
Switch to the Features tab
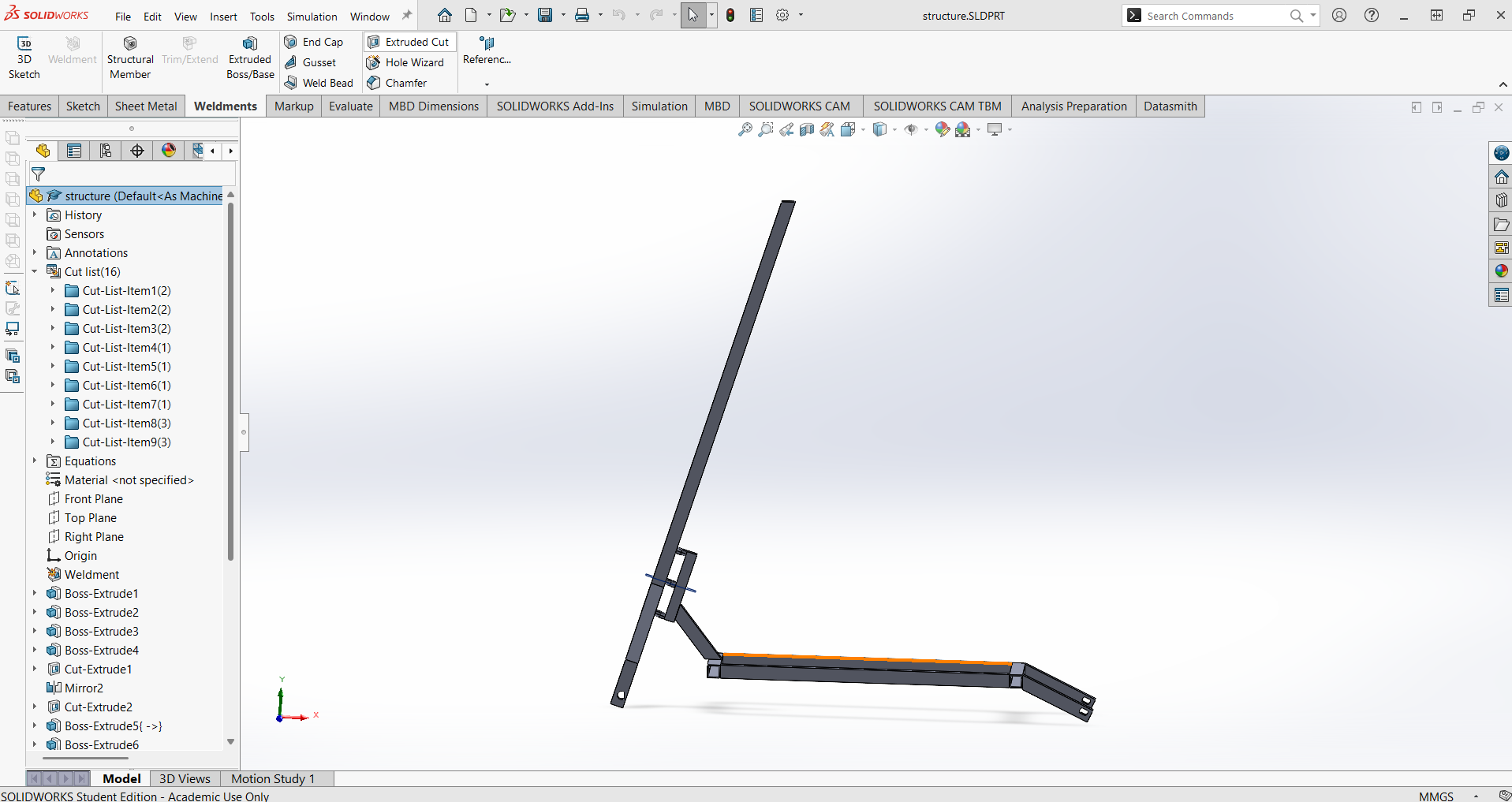coord(29,106)
